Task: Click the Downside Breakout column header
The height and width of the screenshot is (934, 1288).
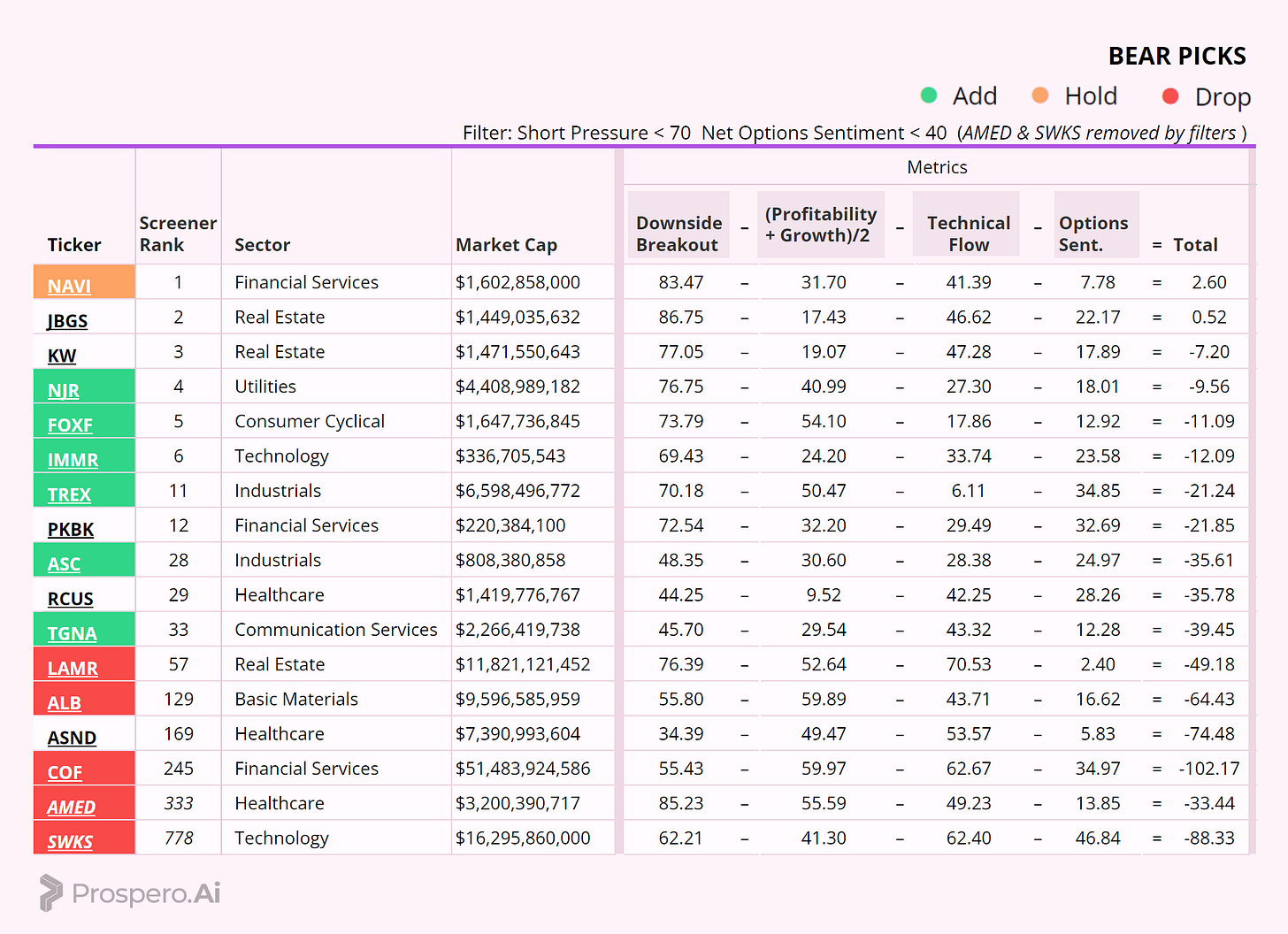Action: coord(678,233)
